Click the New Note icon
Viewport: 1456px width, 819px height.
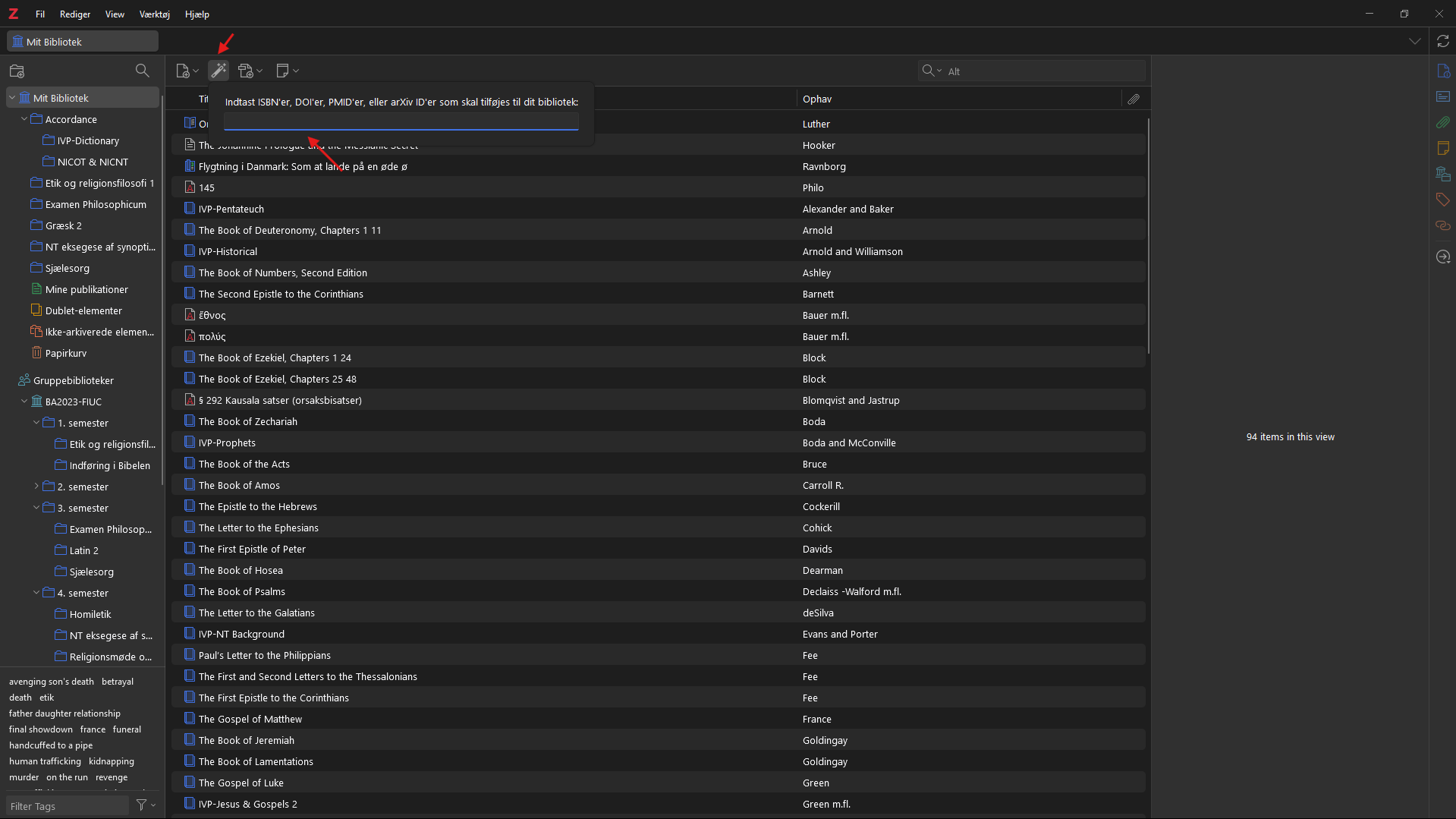coord(282,70)
